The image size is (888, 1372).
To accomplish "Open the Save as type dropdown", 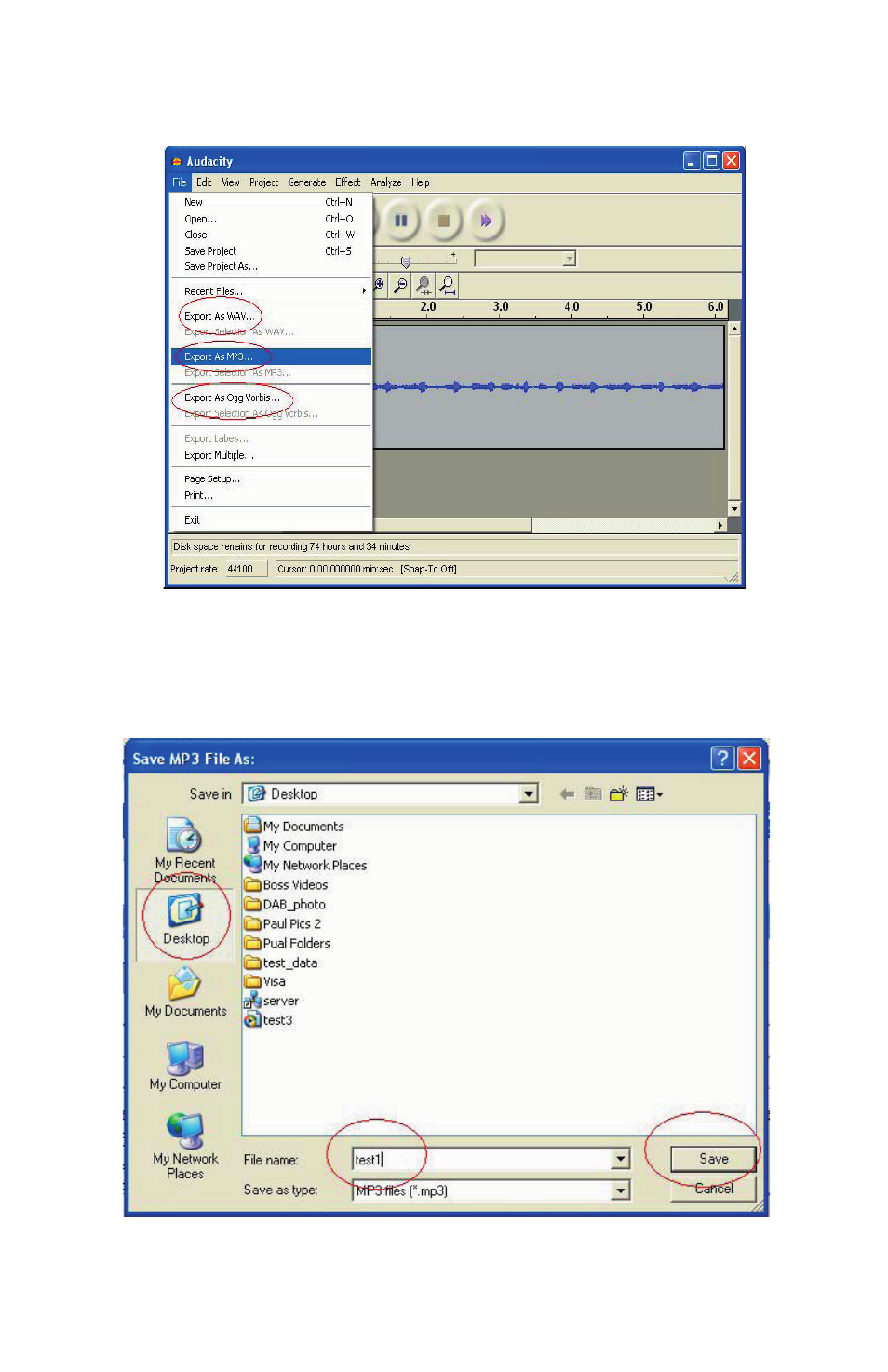I will click(x=621, y=1190).
